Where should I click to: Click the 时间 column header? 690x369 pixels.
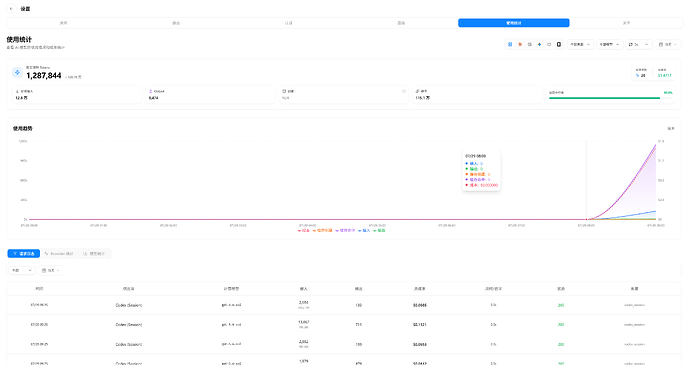coord(39,289)
